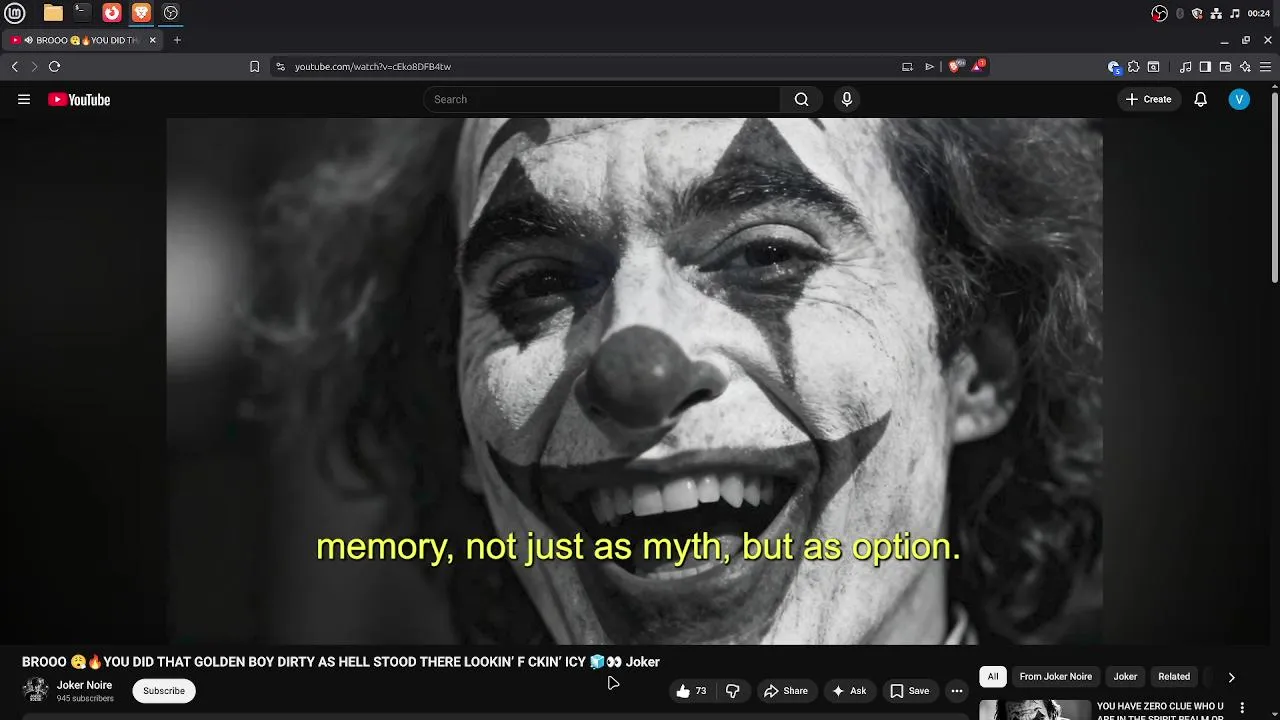Open more actions three-dot menu
Image resolution: width=1280 pixels, height=720 pixels.
[957, 691]
